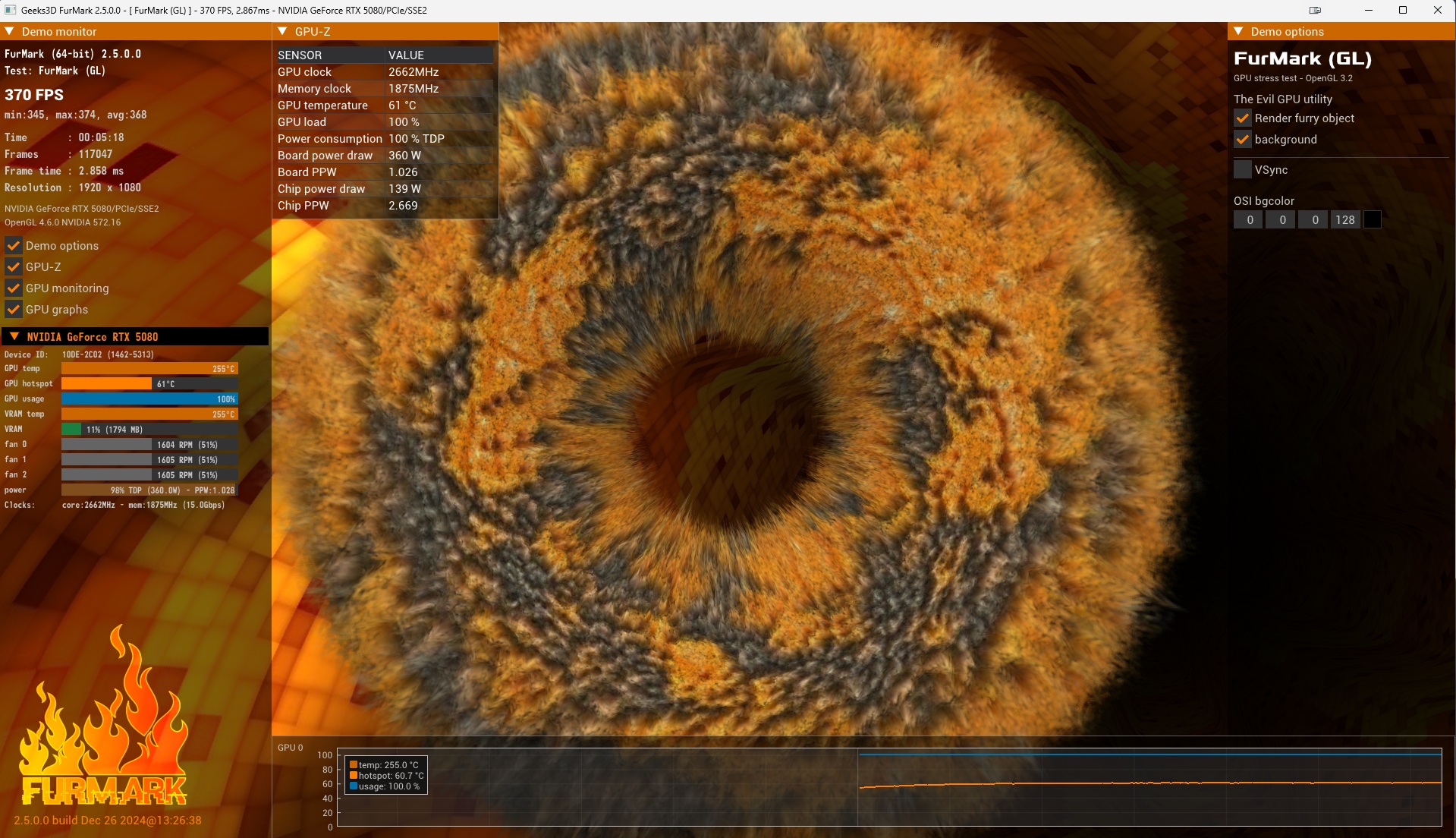Click the FurMark app icon in title bar
The image size is (1456, 838).
coord(11,10)
